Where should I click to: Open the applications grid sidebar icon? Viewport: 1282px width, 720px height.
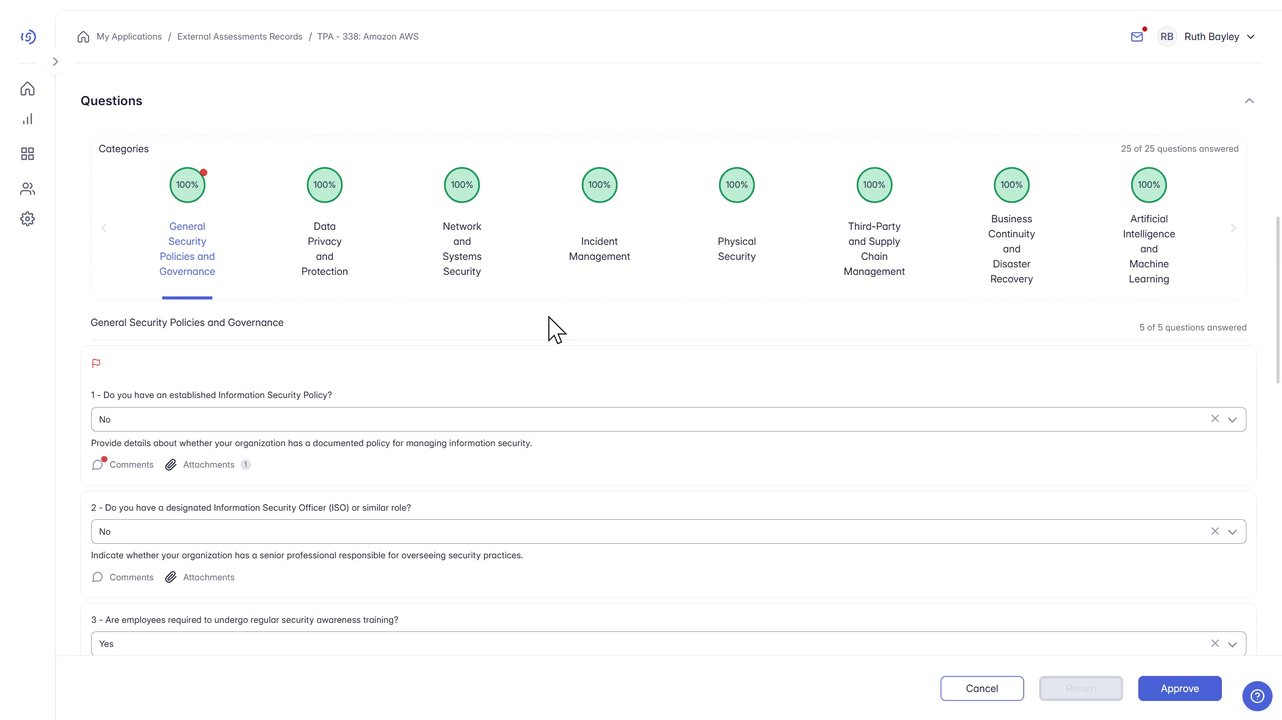coord(27,154)
